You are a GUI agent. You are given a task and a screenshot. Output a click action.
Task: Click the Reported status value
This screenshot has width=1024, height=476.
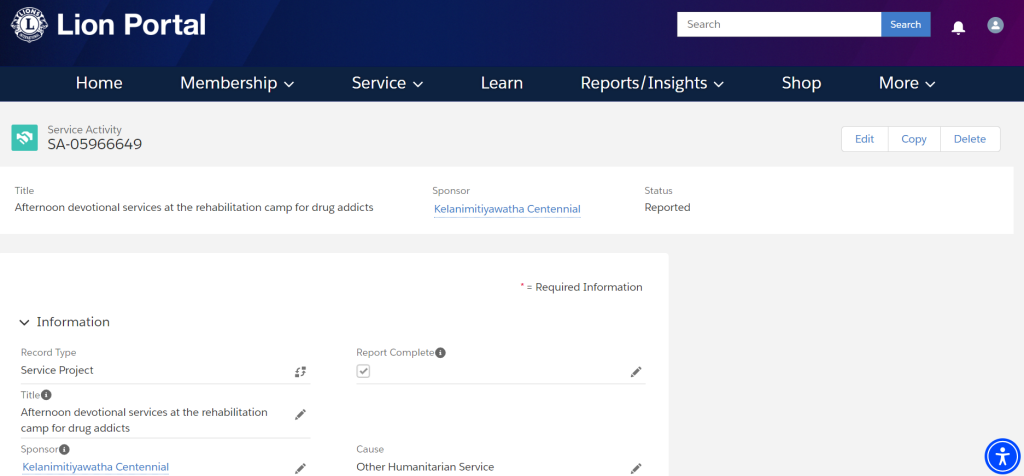pos(667,208)
